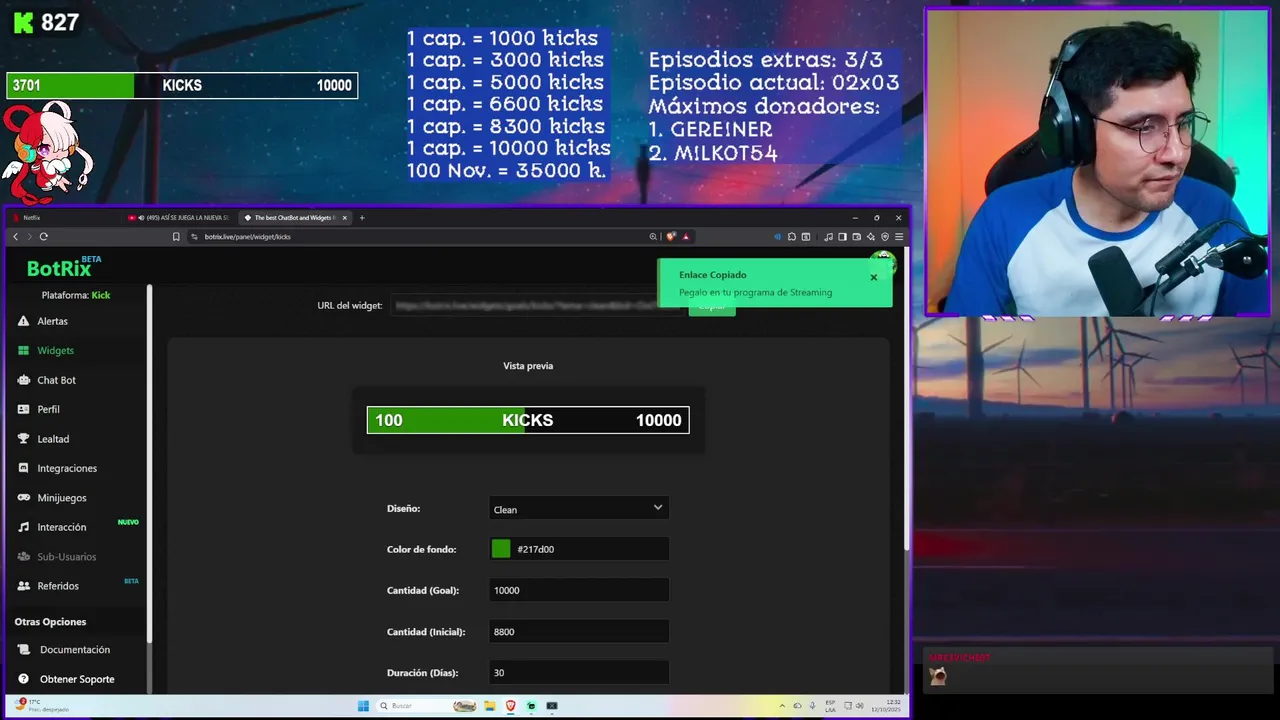Click the Integraciones puzzle icon
The height and width of the screenshot is (720, 1280).
pos(24,468)
